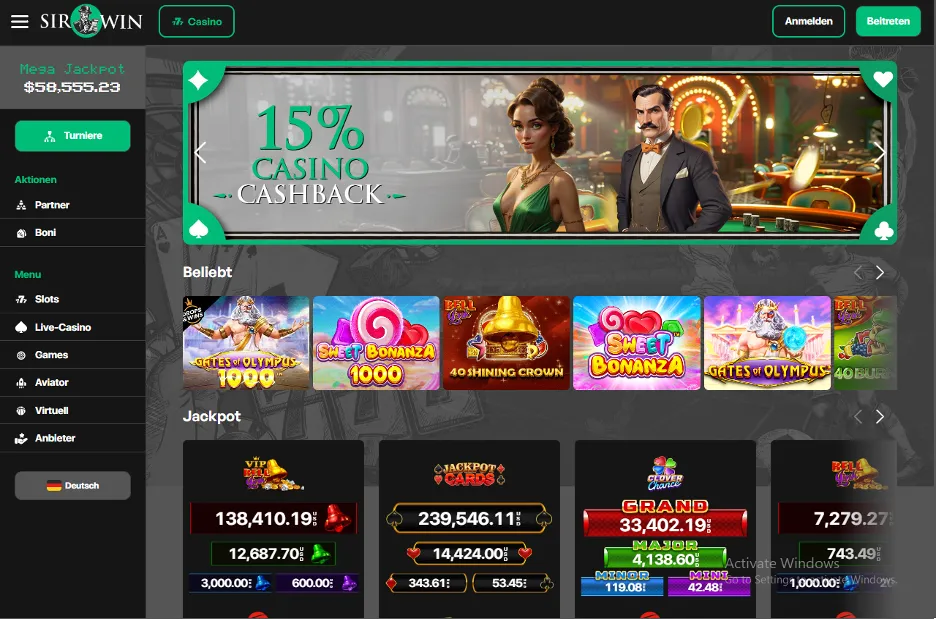
Task: Launch Aviator from the sidebar menu
Action: click(x=73, y=383)
